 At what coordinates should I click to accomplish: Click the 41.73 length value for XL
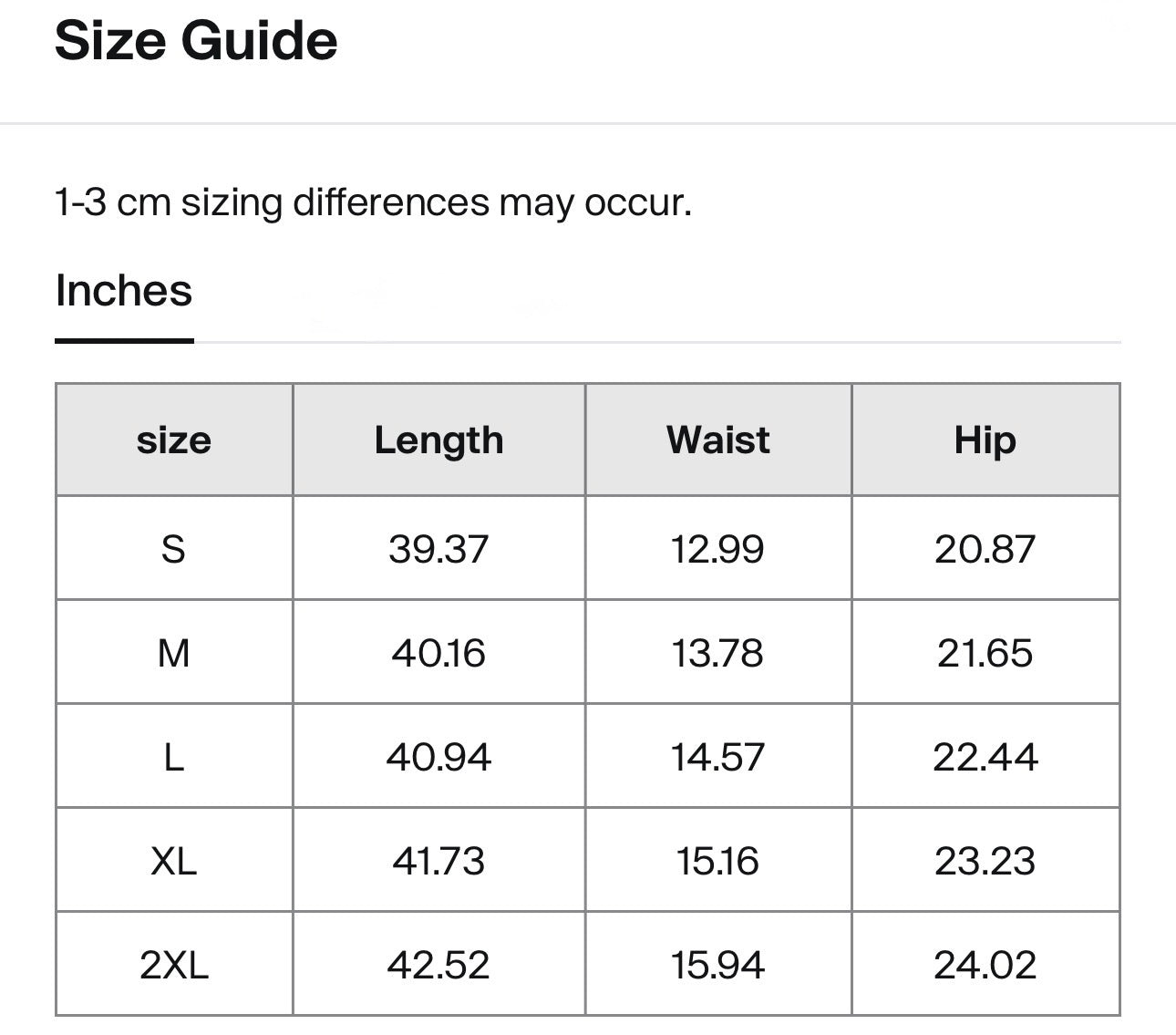439,858
